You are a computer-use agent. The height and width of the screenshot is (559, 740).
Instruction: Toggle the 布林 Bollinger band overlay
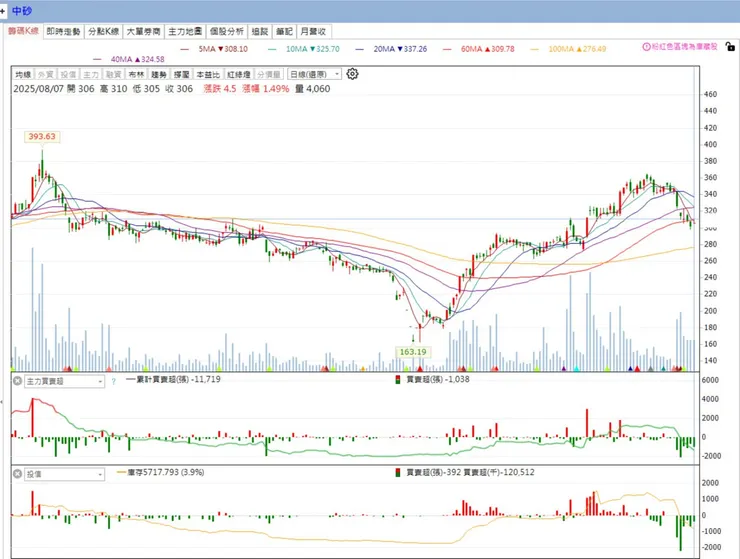[x=136, y=75]
